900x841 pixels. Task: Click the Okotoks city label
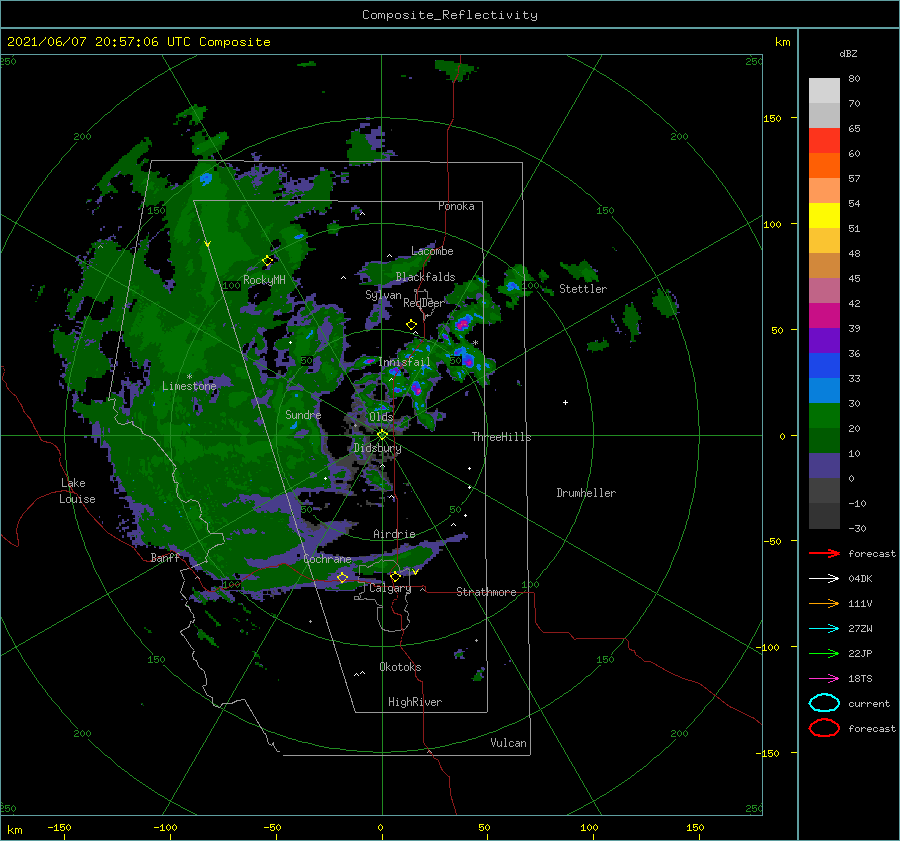pyautogui.click(x=400, y=667)
